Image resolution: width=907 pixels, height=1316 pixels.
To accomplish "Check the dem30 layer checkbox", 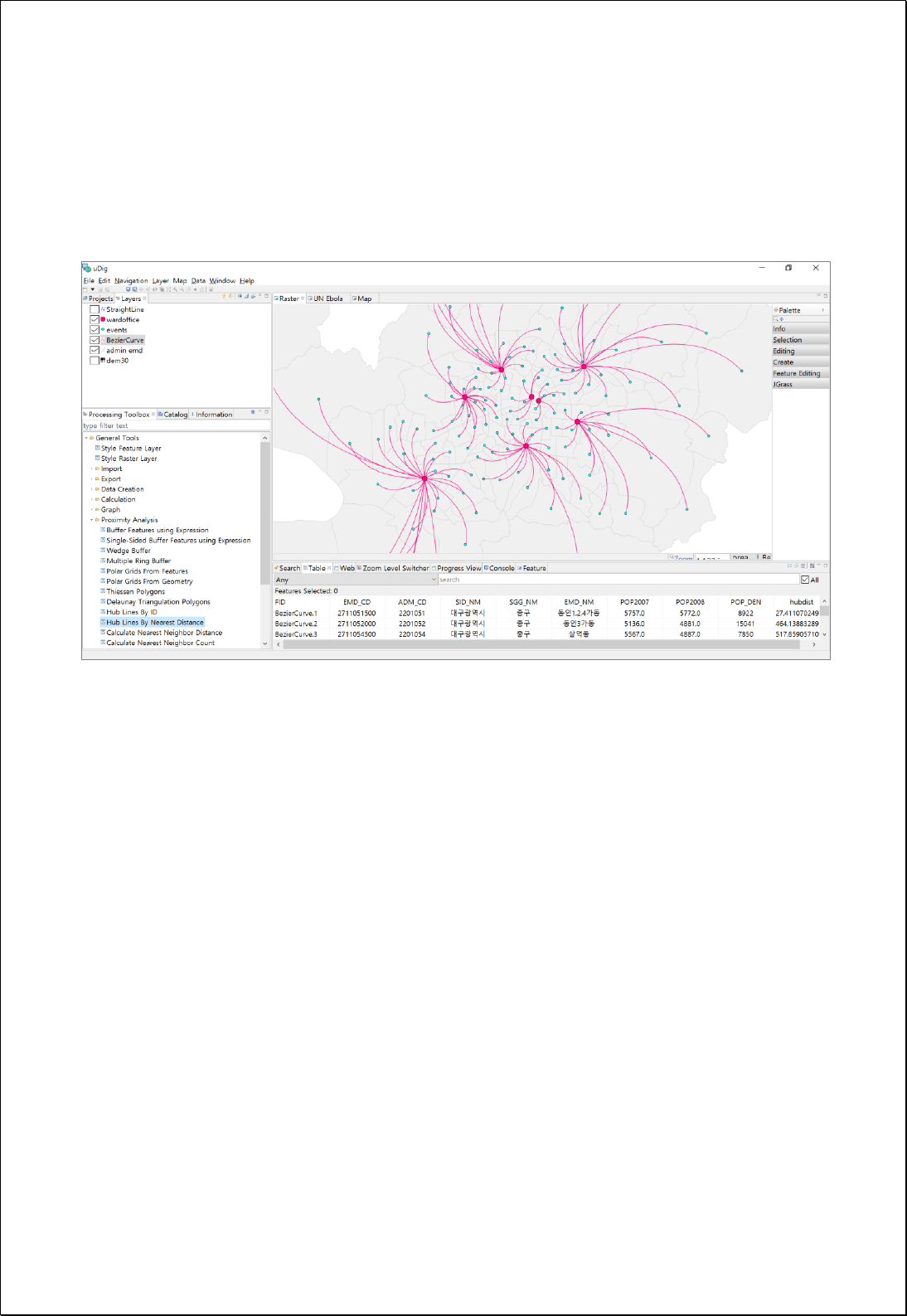I will [x=95, y=361].
